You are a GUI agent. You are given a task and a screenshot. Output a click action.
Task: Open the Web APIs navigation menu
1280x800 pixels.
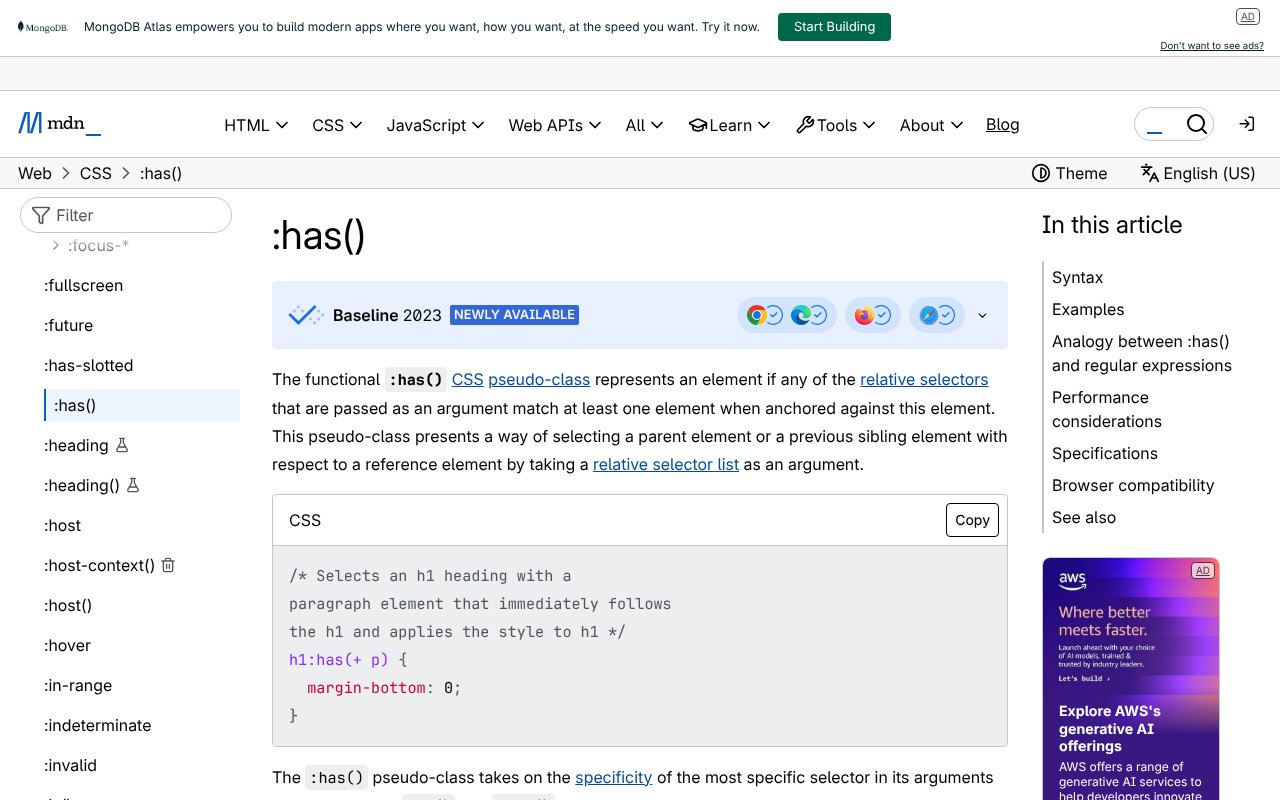tap(554, 125)
